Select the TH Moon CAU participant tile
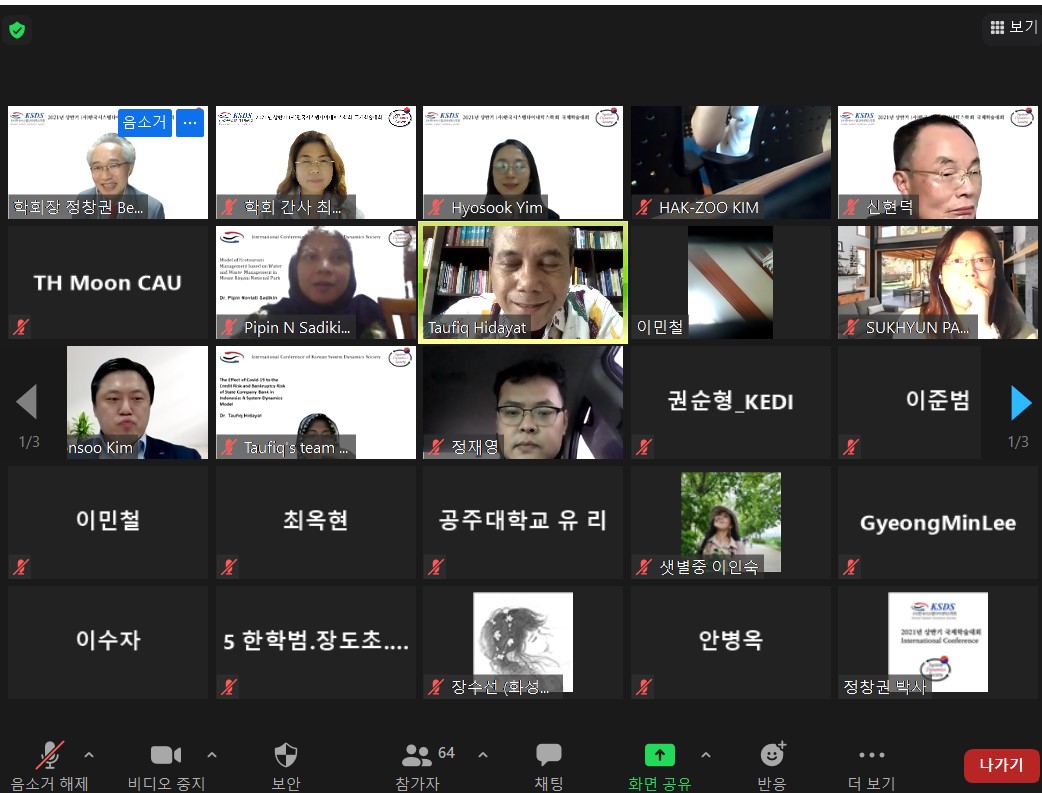The width and height of the screenshot is (1042, 793). 108,282
